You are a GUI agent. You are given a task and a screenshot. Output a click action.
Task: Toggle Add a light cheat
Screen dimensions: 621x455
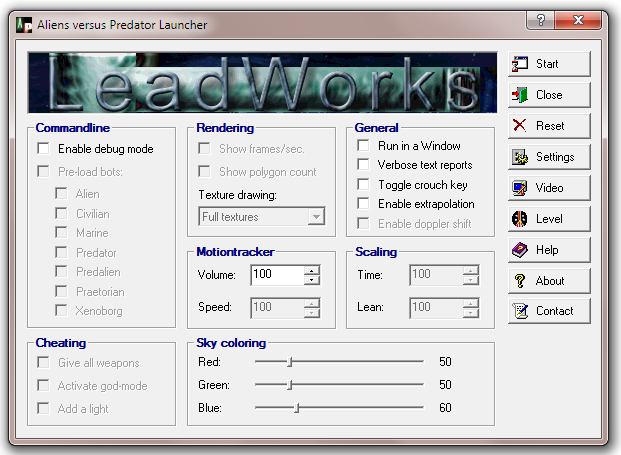point(43,408)
